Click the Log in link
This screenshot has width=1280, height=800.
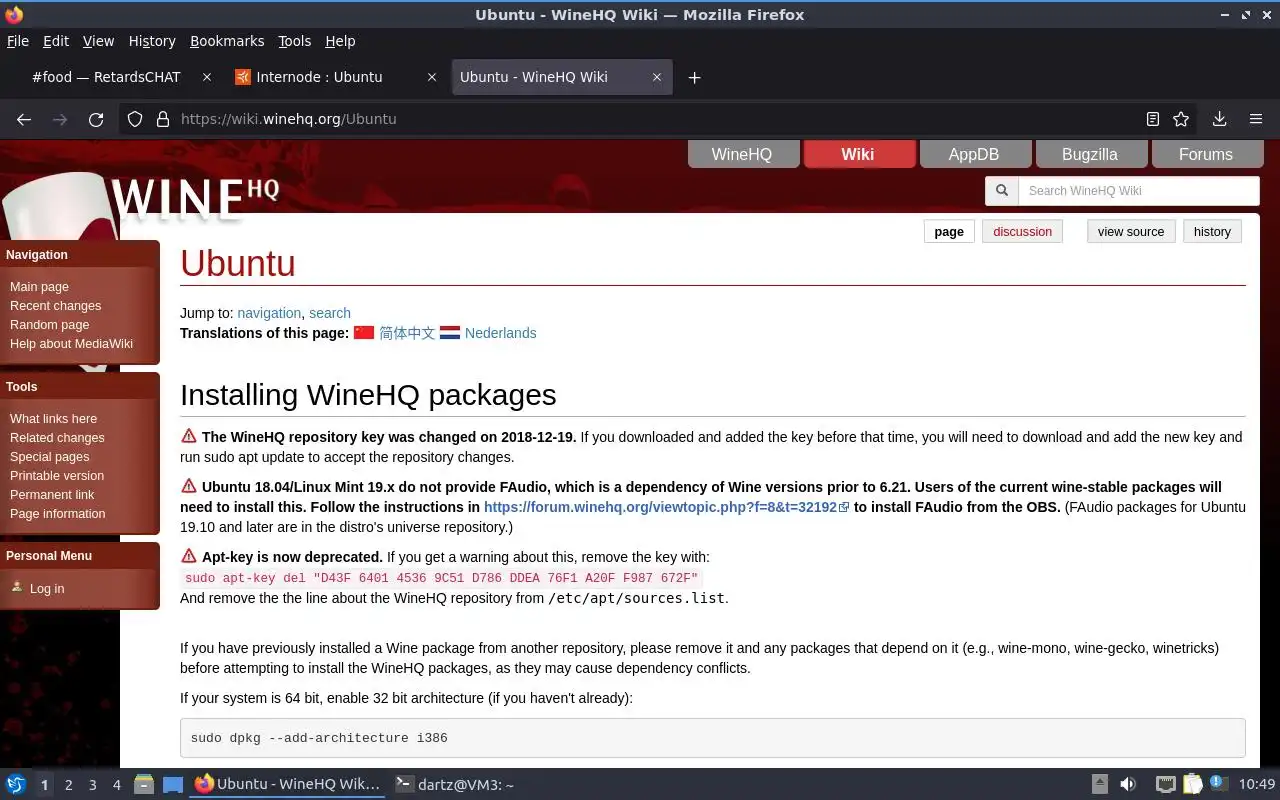pos(47,588)
